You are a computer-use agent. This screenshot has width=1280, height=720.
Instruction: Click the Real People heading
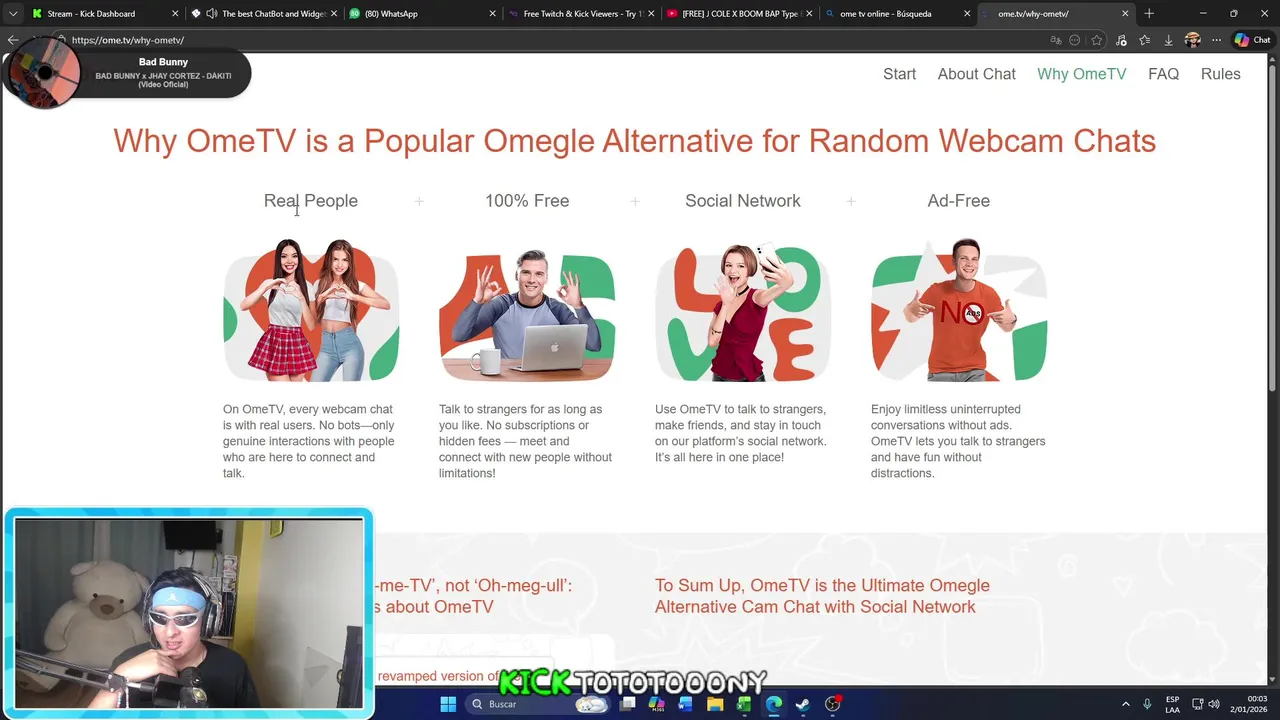click(x=310, y=201)
